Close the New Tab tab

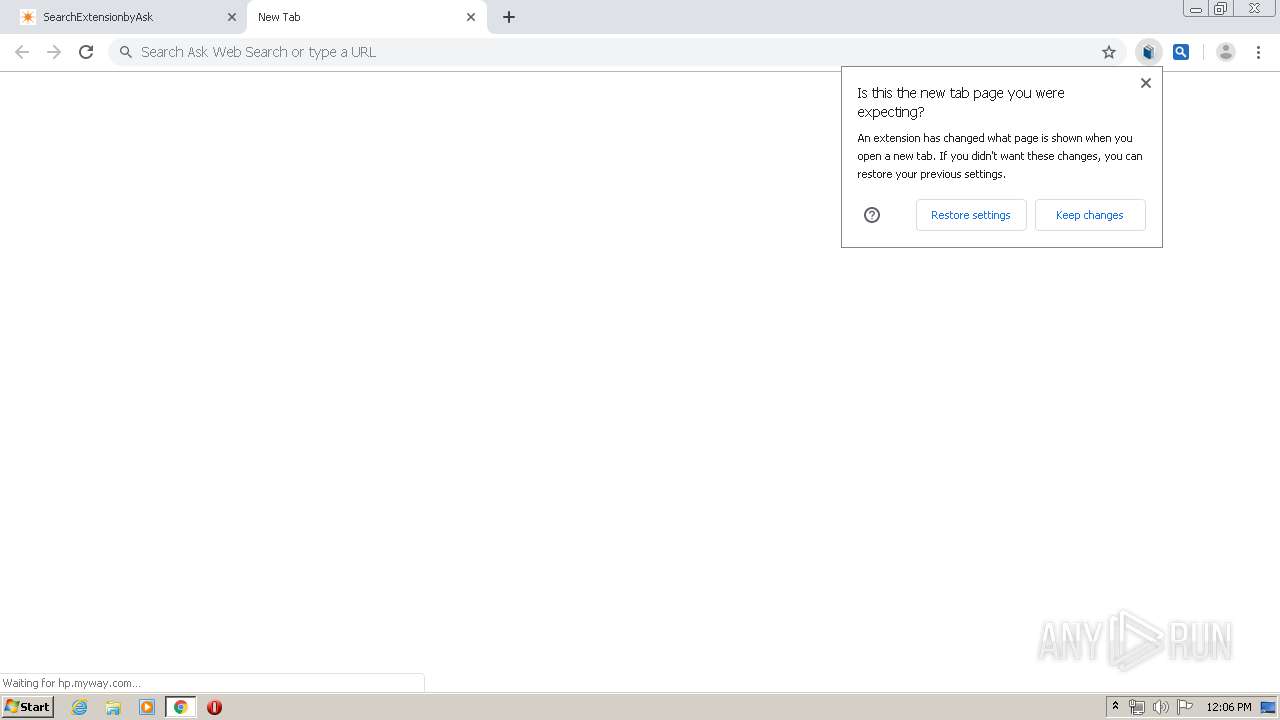[x=471, y=17]
